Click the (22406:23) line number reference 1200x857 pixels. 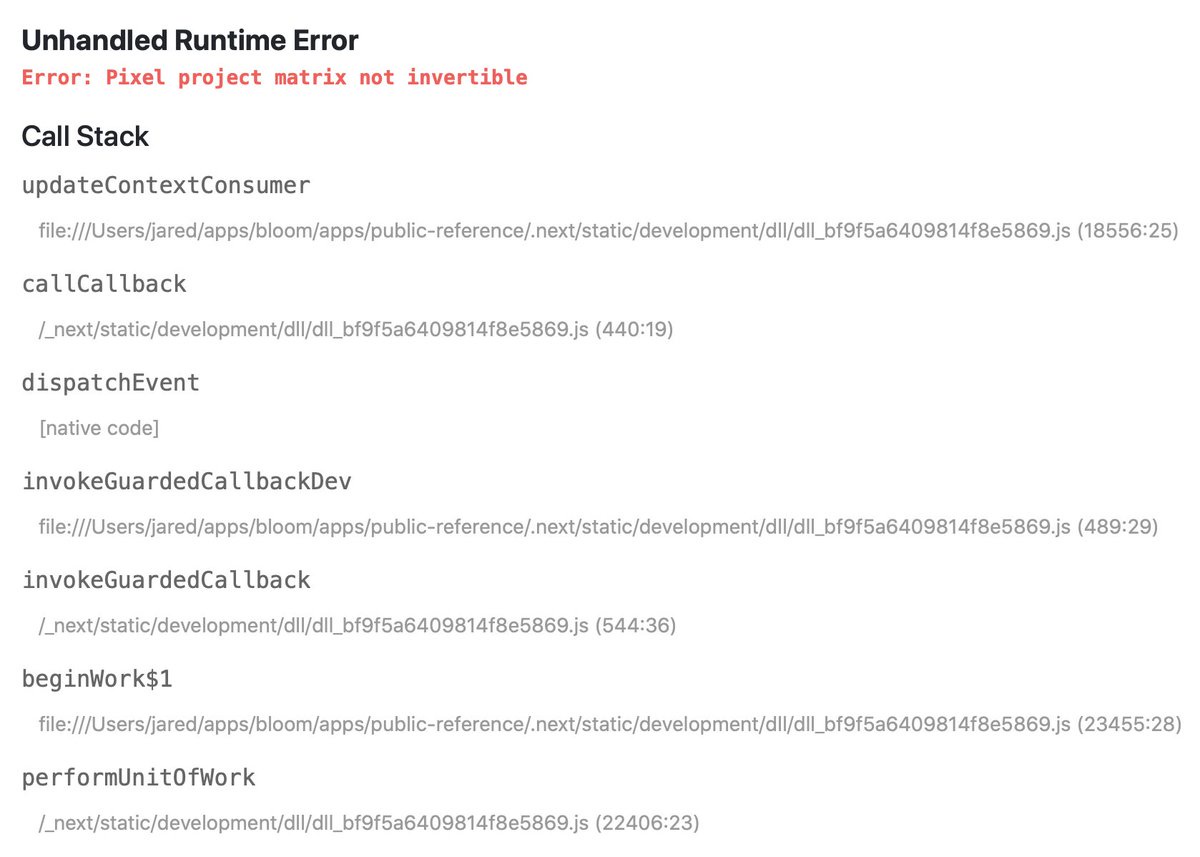[647, 823]
